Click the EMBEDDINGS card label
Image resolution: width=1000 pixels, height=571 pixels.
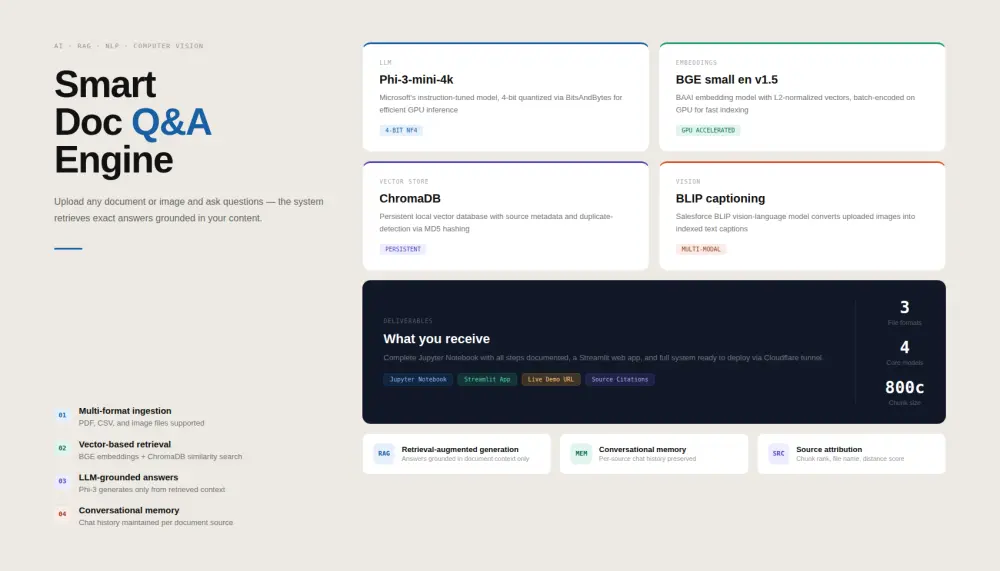pyautogui.click(x=696, y=63)
